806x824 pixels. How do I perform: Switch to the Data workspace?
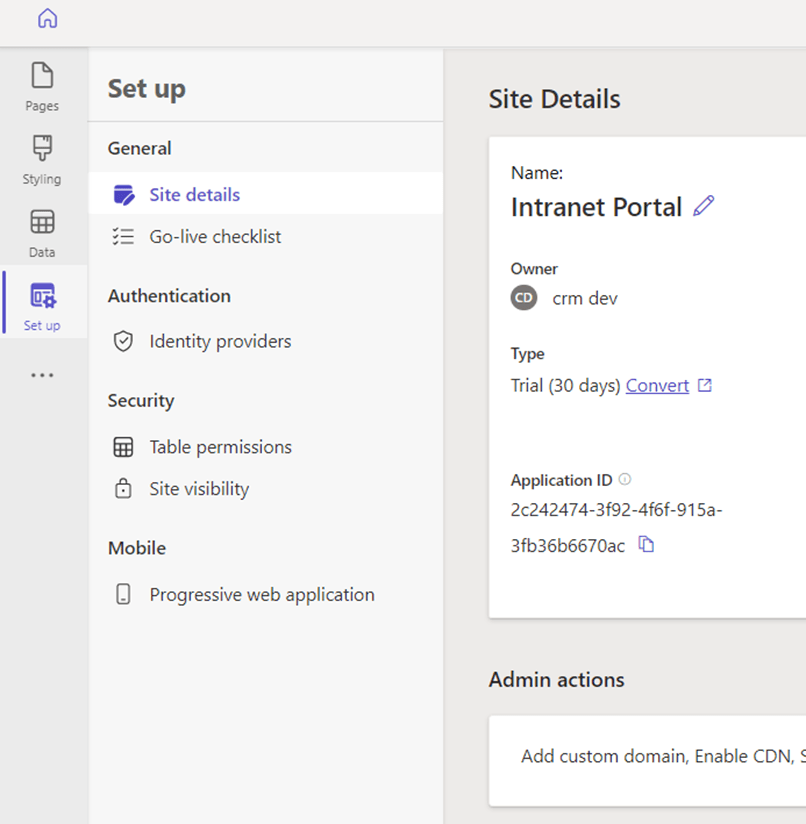pos(42,233)
